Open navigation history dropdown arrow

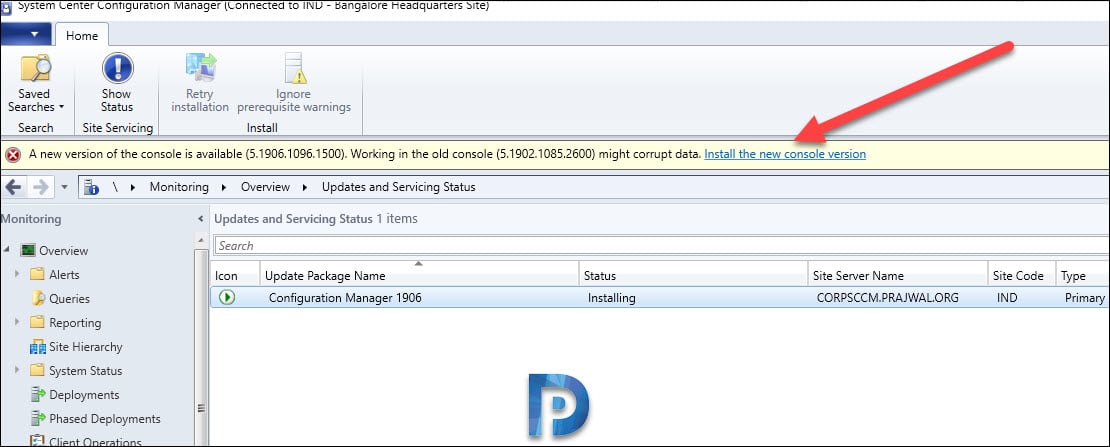point(64,188)
